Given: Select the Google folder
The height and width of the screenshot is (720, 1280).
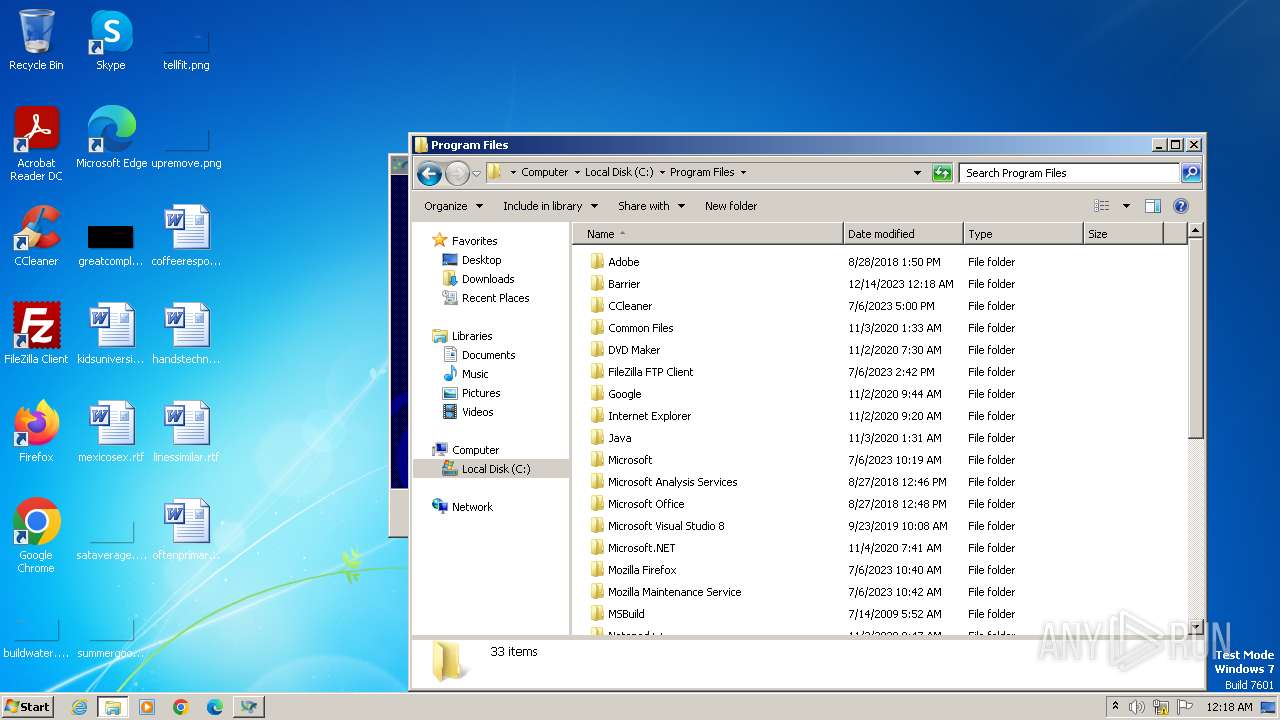Looking at the screenshot, I should pyautogui.click(x=624, y=394).
